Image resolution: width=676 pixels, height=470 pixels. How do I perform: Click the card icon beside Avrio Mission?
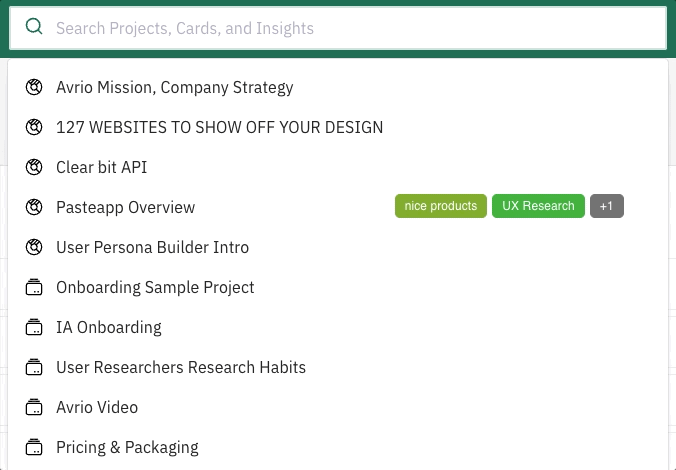(34, 87)
